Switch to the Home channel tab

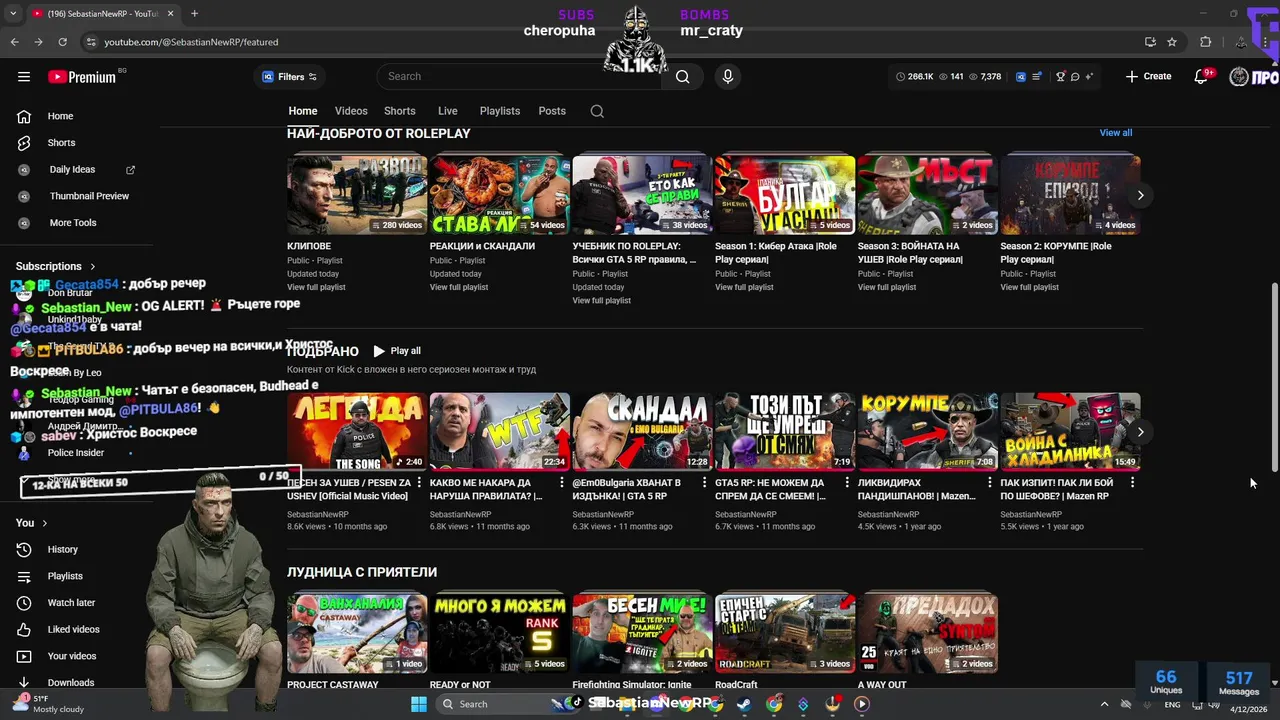point(303,111)
